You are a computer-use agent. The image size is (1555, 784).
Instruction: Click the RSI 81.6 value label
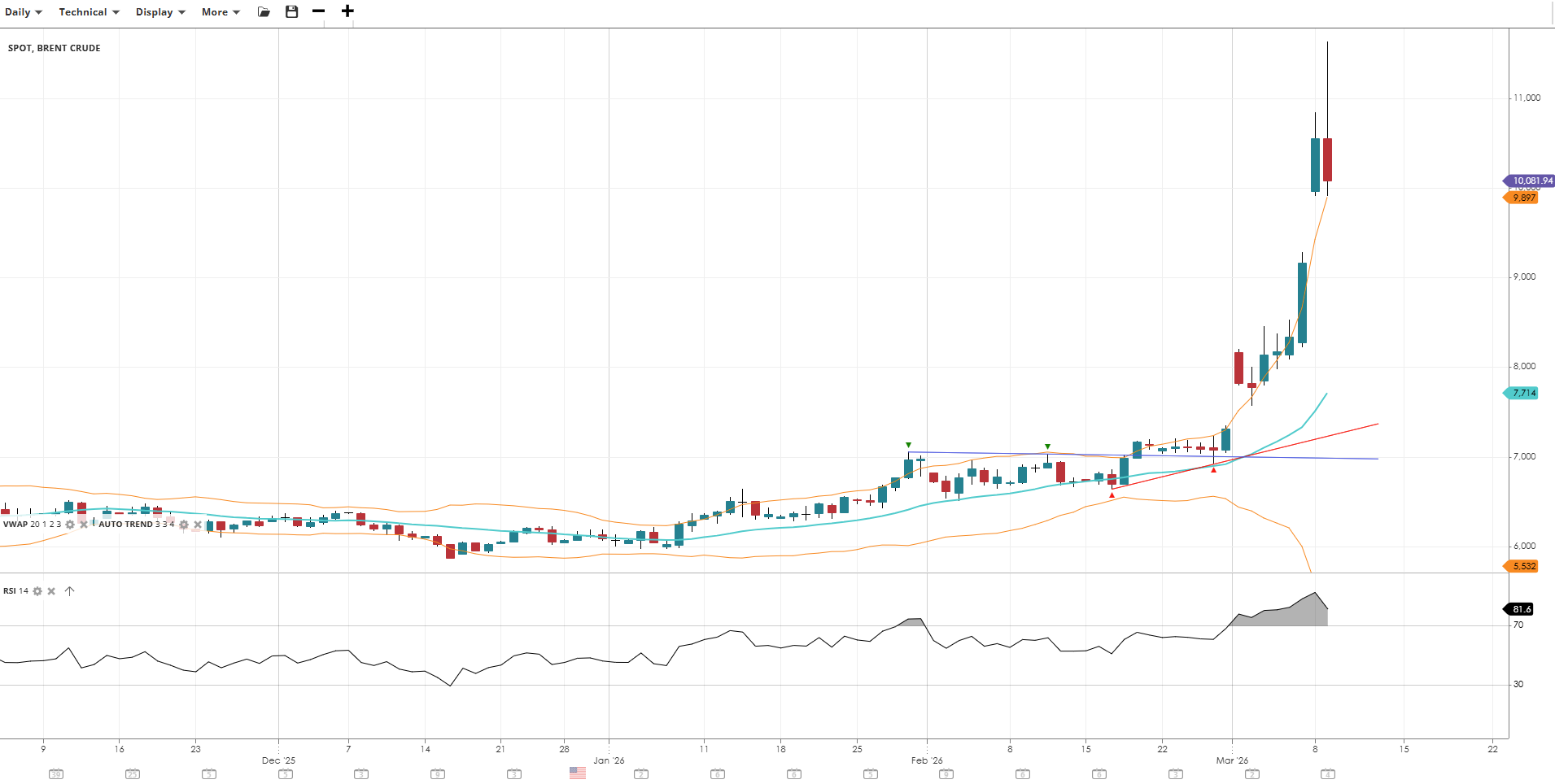click(1520, 609)
